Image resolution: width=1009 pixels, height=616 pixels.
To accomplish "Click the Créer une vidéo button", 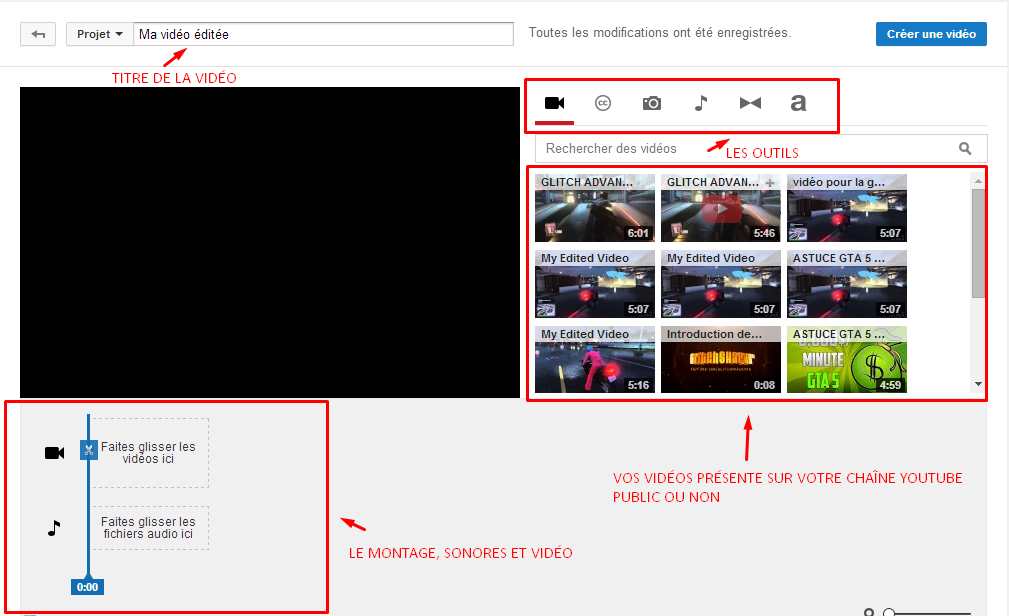I will point(931,34).
